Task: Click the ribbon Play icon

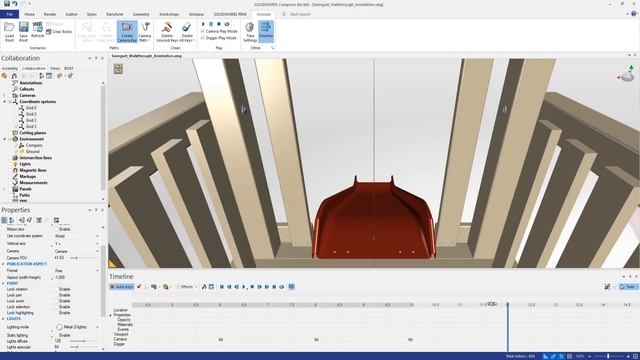Action: (203, 24)
